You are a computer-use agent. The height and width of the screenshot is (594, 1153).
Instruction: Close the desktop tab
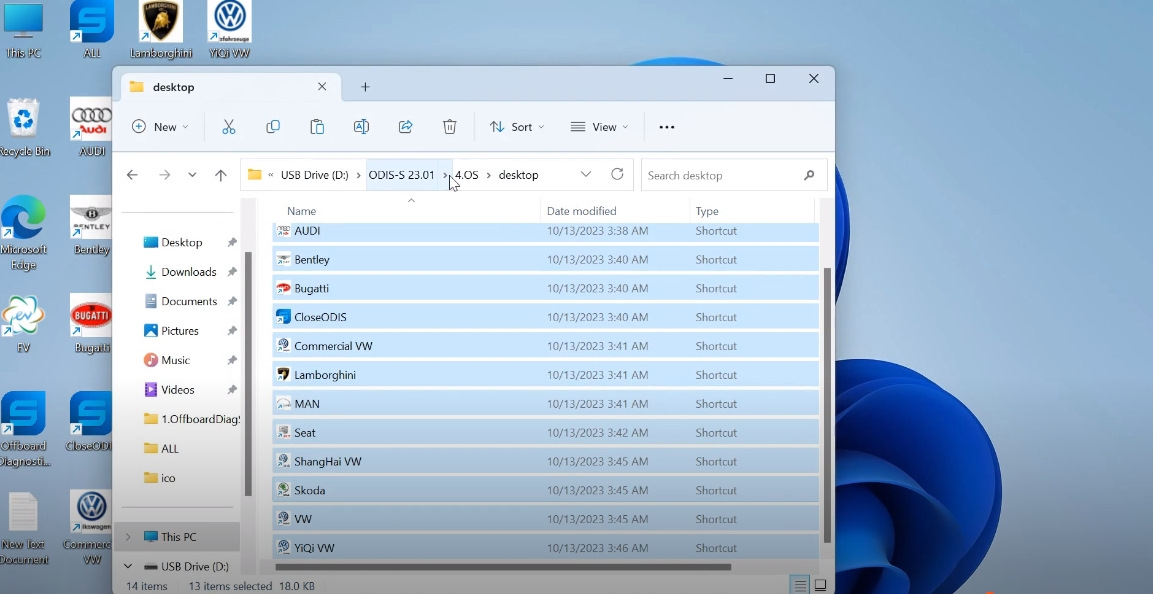(x=322, y=87)
